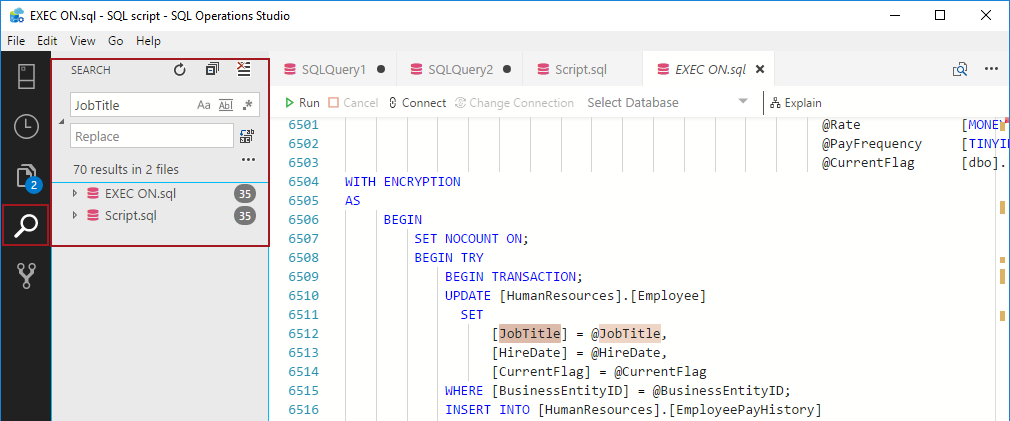Click Connect in the query toolbar
This screenshot has height=421, width=1010.
(x=417, y=103)
